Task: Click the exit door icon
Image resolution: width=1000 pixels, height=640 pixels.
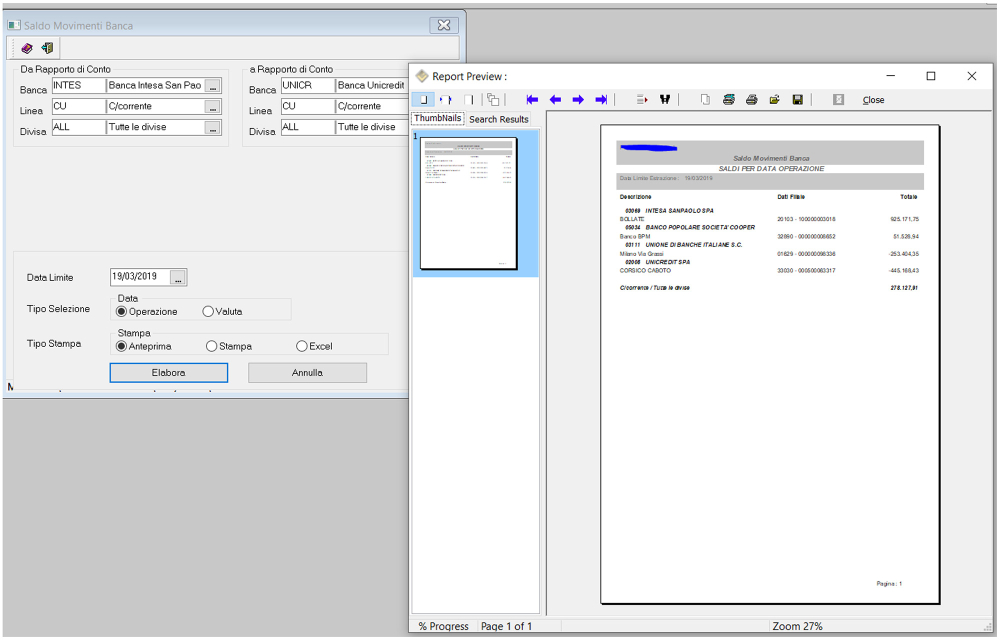Action: click(x=46, y=48)
